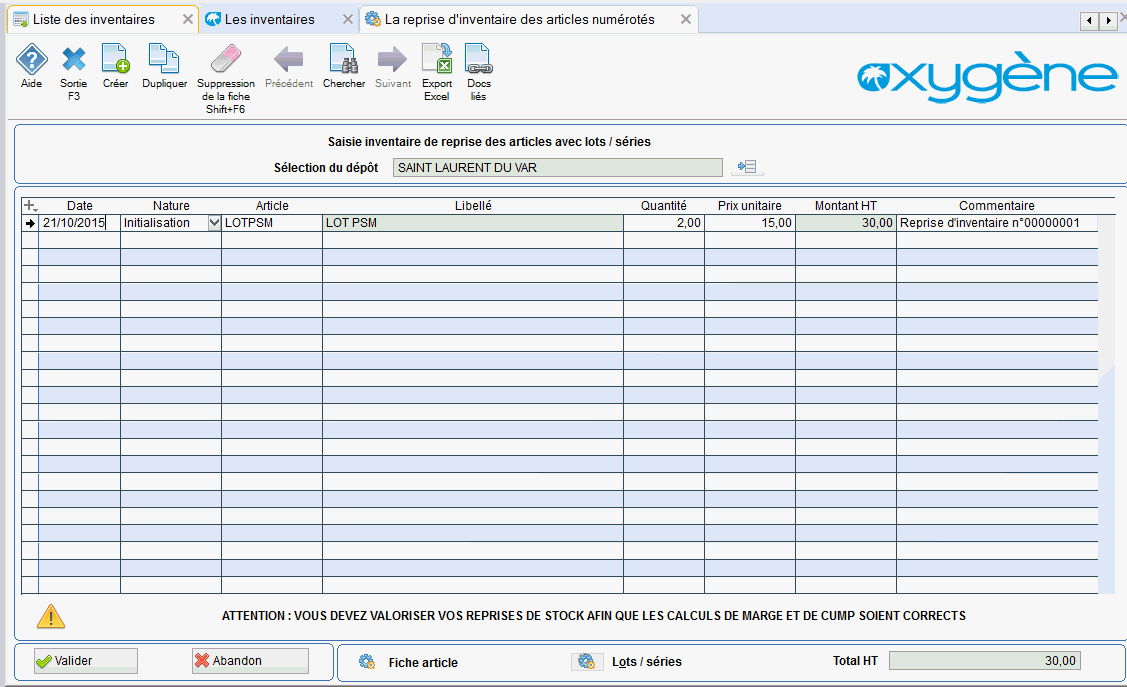1127x687 pixels.
Task: Close the Liste des inventaires tab
Action: pyautogui.click(x=188, y=19)
